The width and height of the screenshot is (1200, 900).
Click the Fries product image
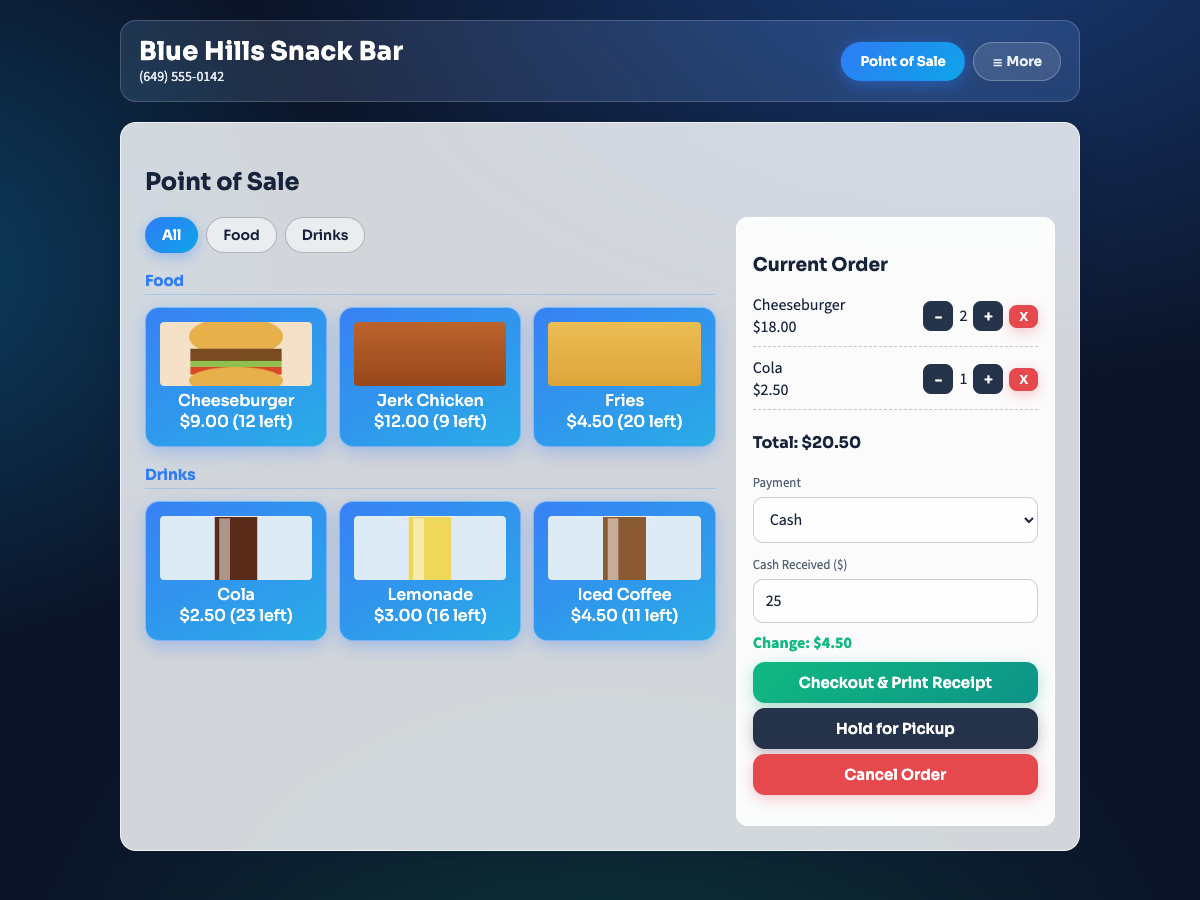click(624, 354)
